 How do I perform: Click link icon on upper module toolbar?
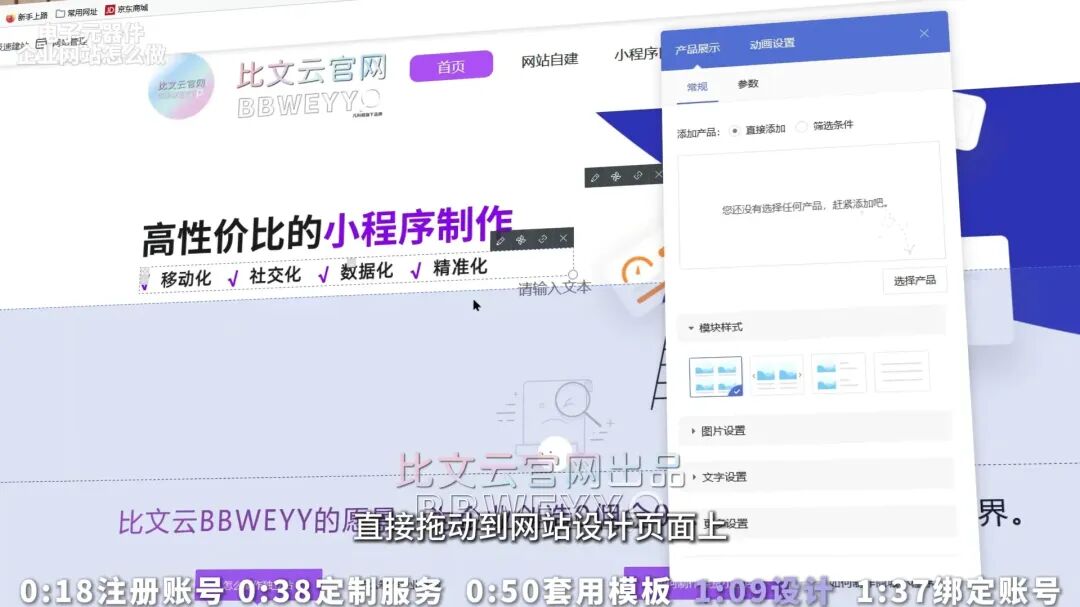pyautogui.click(x=638, y=176)
